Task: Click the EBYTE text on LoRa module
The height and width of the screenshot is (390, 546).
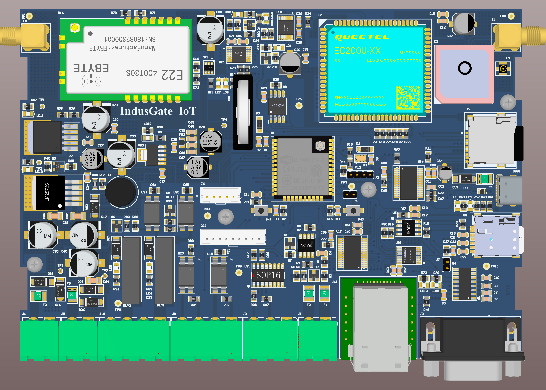Action: [91, 68]
